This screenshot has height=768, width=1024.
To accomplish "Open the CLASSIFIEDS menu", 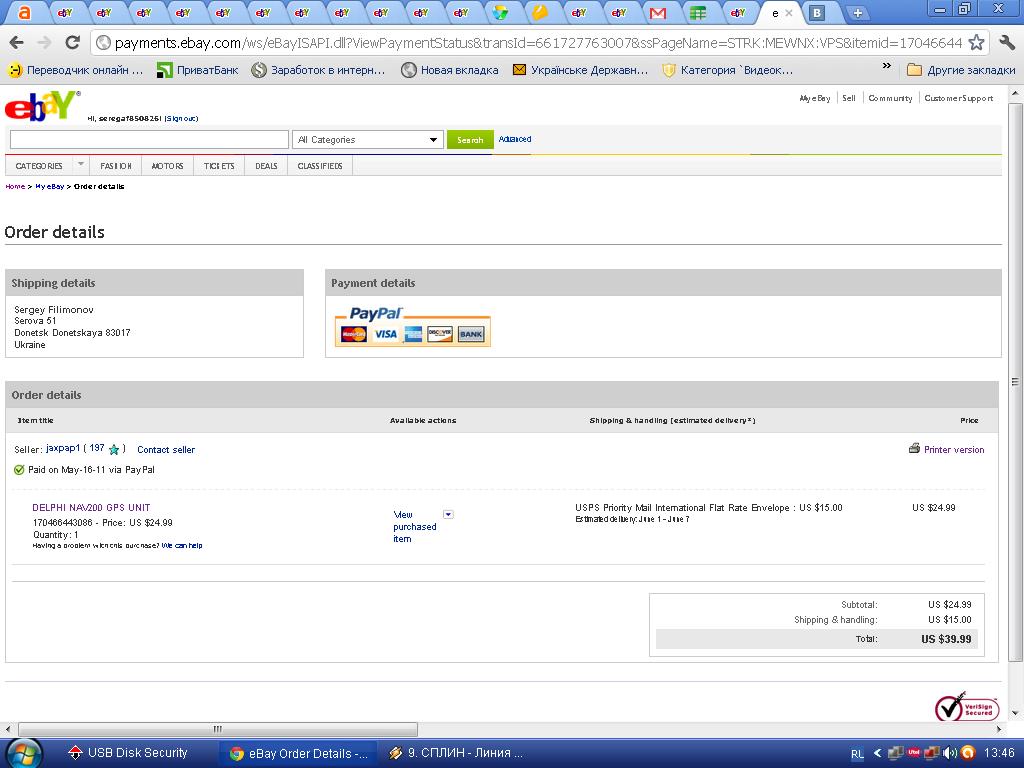I will point(320,166).
